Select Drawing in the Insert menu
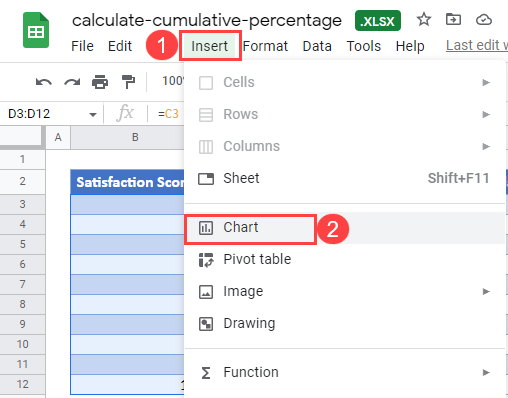508x398 pixels. 345,323
